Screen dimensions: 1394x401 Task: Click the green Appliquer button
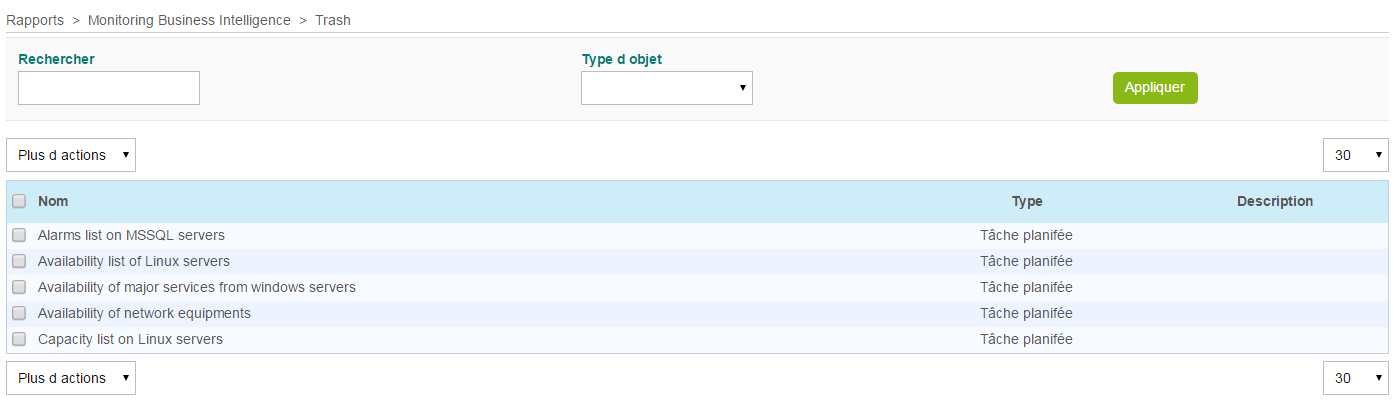(1154, 88)
